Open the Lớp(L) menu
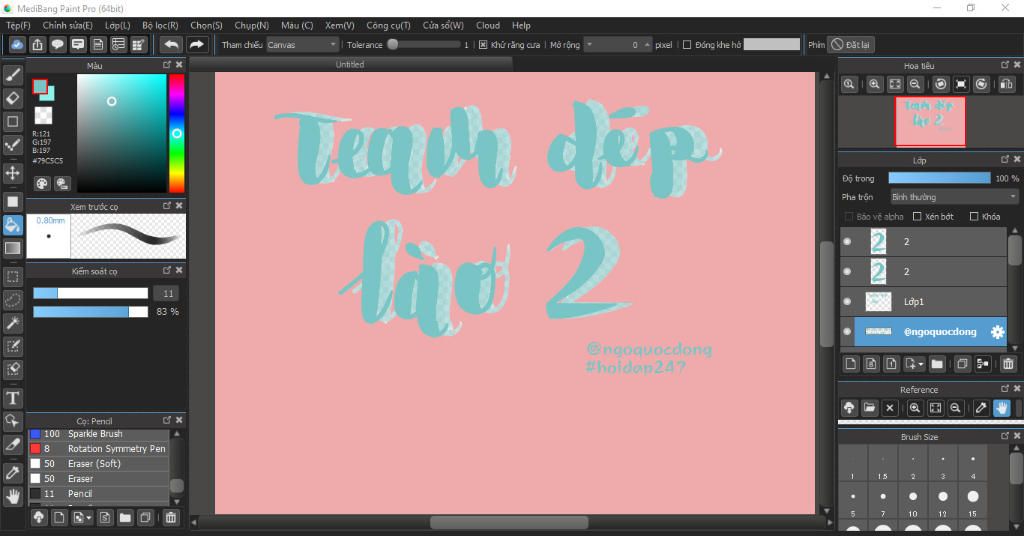This screenshot has width=1024, height=536. 118,25
